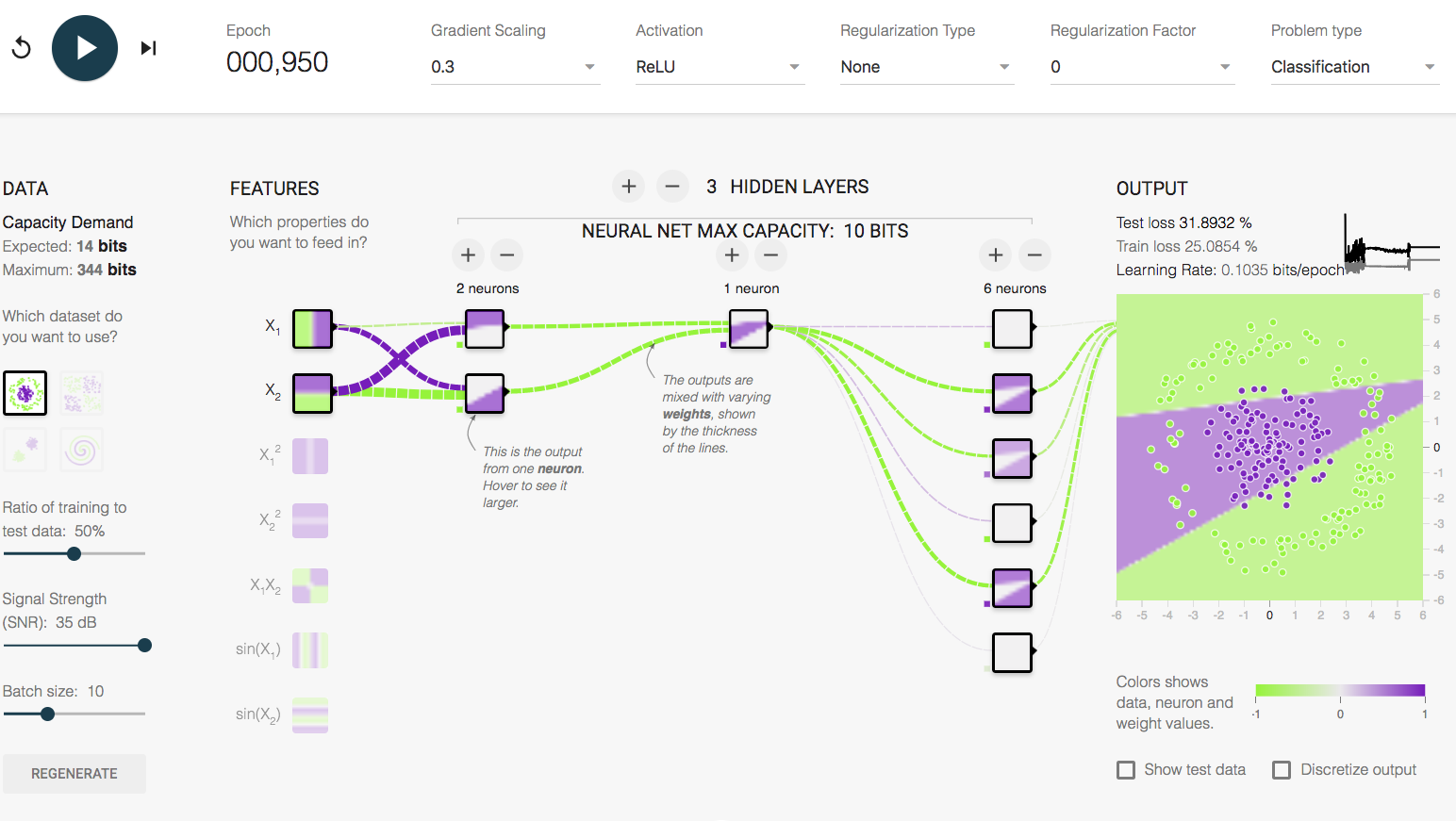The image size is (1456, 821).
Task: Open the Activation dropdown showing ReLU
Action: [719, 67]
